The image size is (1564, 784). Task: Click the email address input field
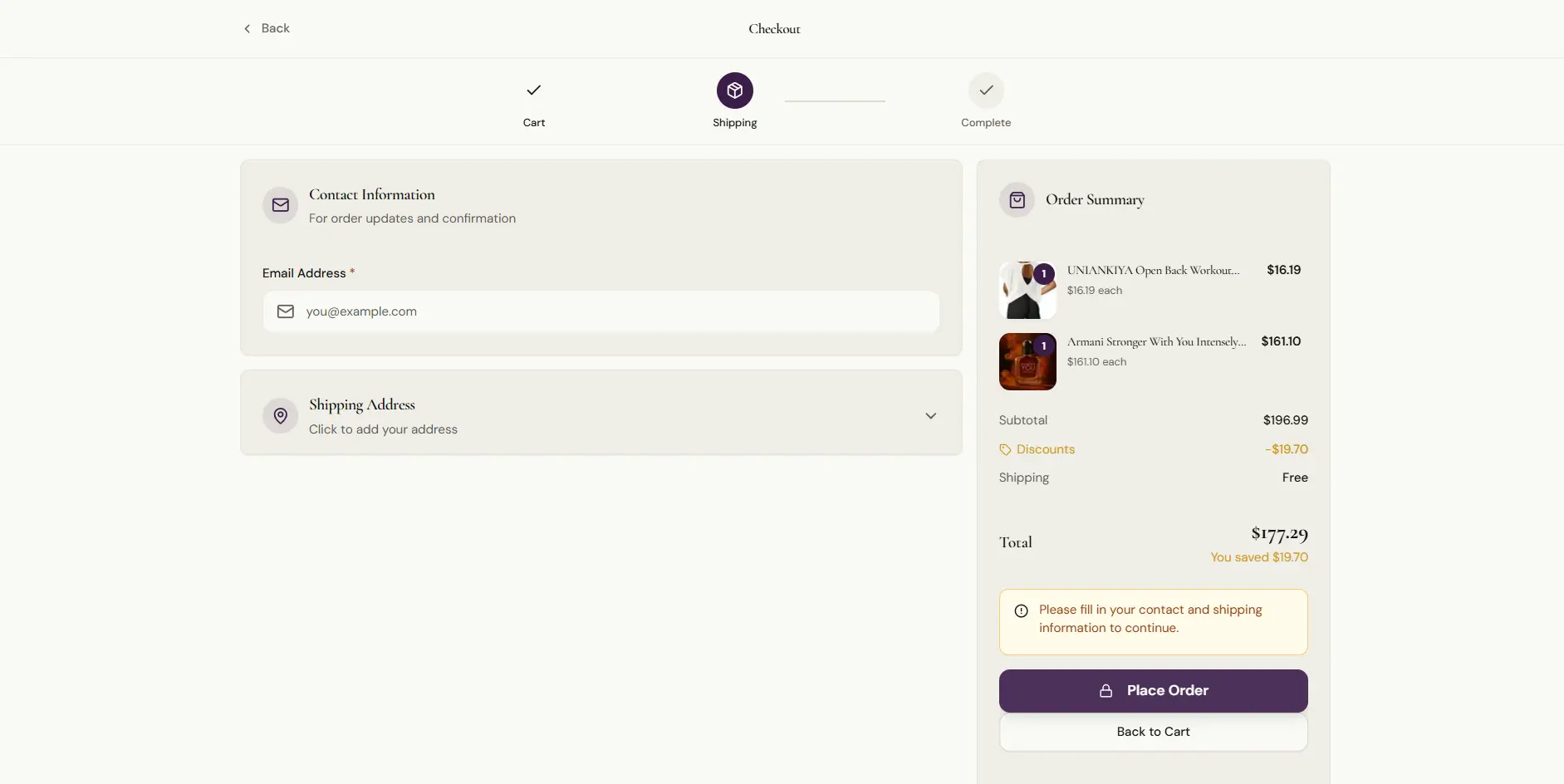(601, 311)
